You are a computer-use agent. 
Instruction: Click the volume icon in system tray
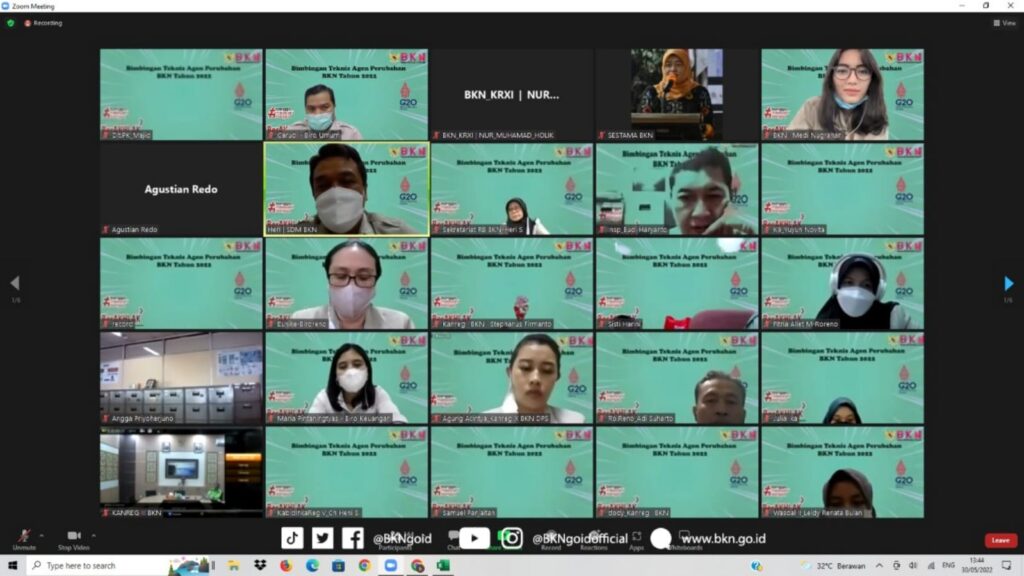point(913,566)
